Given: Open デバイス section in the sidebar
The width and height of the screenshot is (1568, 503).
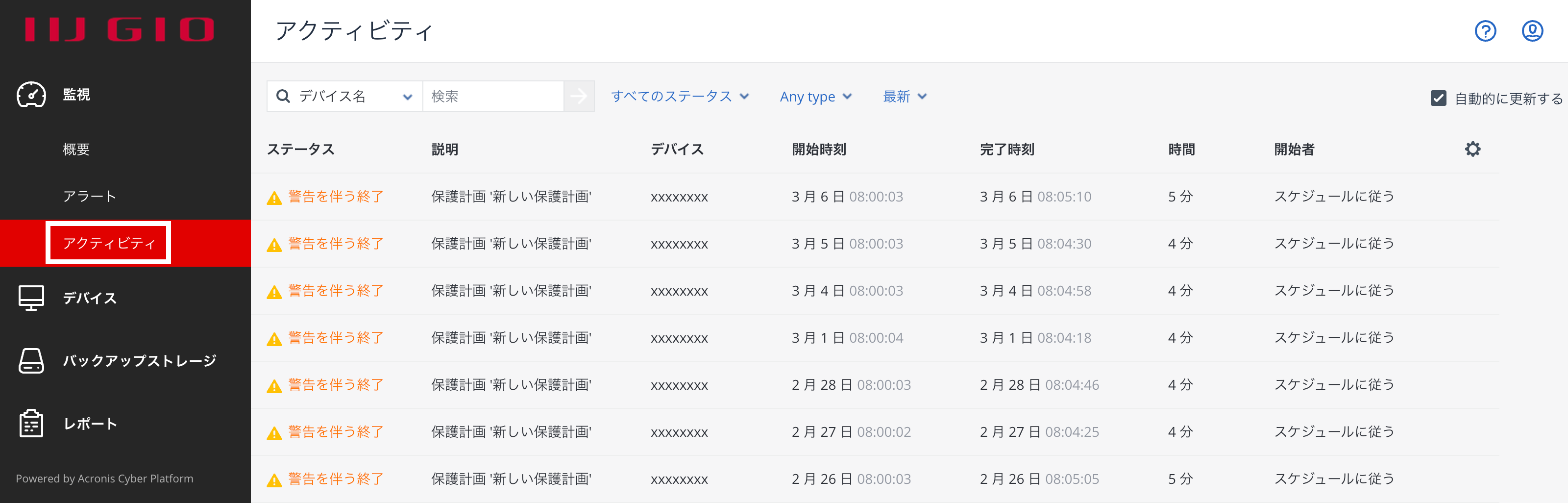Looking at the screenshot, I should click(x=90, y=299).
